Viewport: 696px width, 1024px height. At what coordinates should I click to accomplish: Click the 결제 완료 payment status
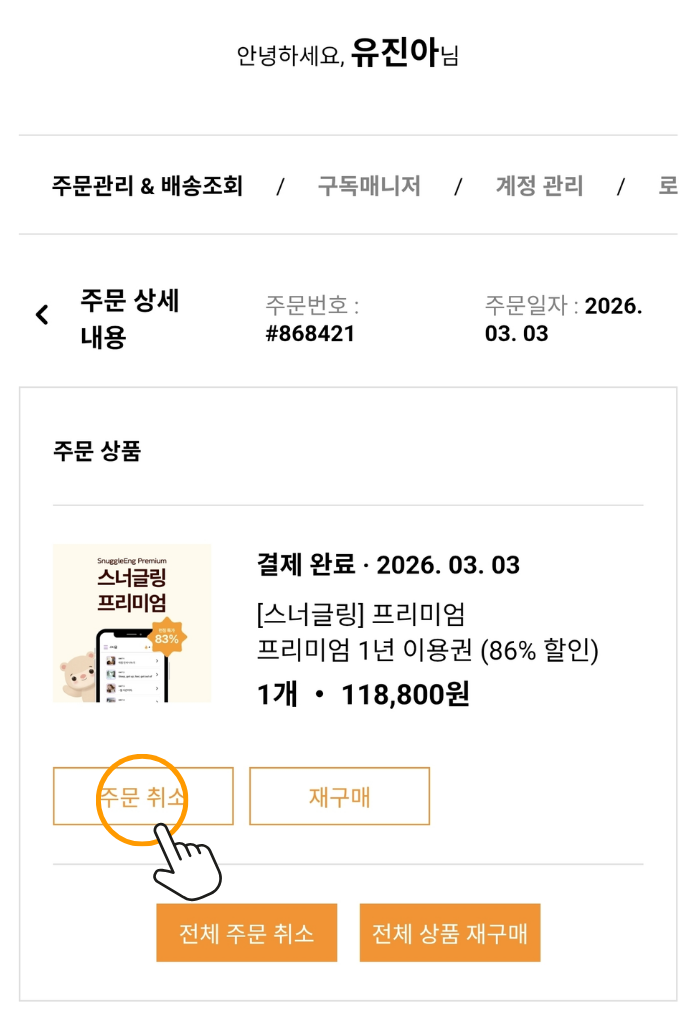click(x=306, y=565)
